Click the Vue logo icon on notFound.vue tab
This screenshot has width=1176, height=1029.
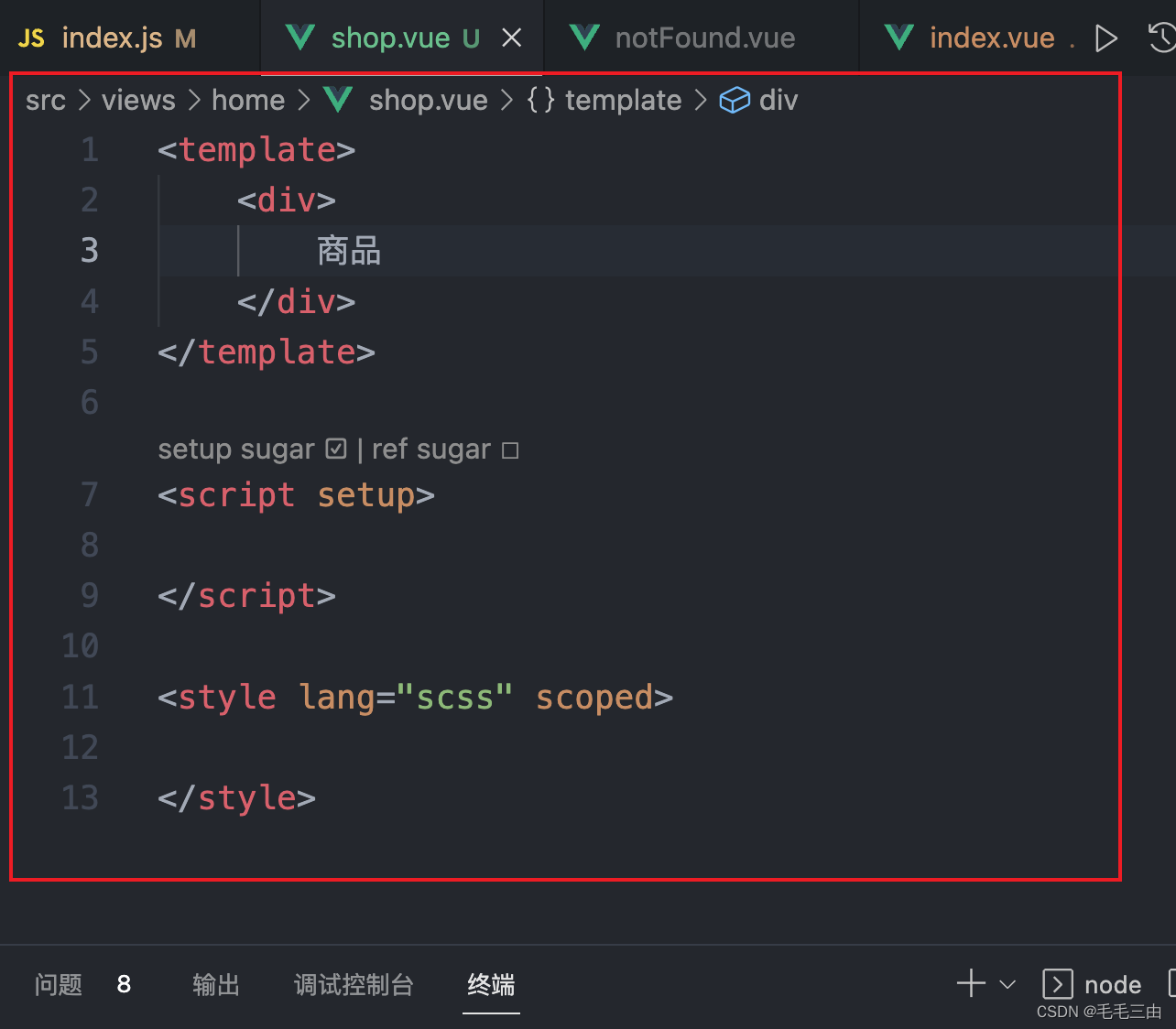pyautogui.click(x=584, y=38)
